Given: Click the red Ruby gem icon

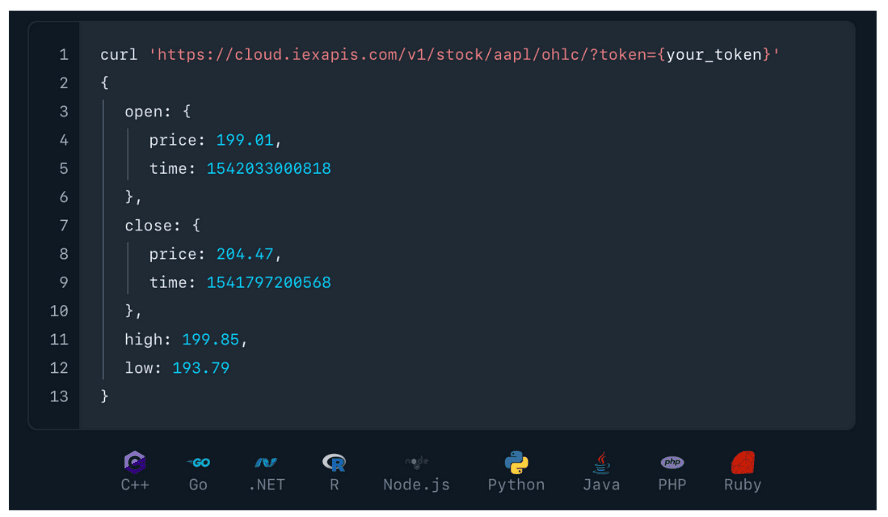Looking at the screenshot, I should [742, 462].
